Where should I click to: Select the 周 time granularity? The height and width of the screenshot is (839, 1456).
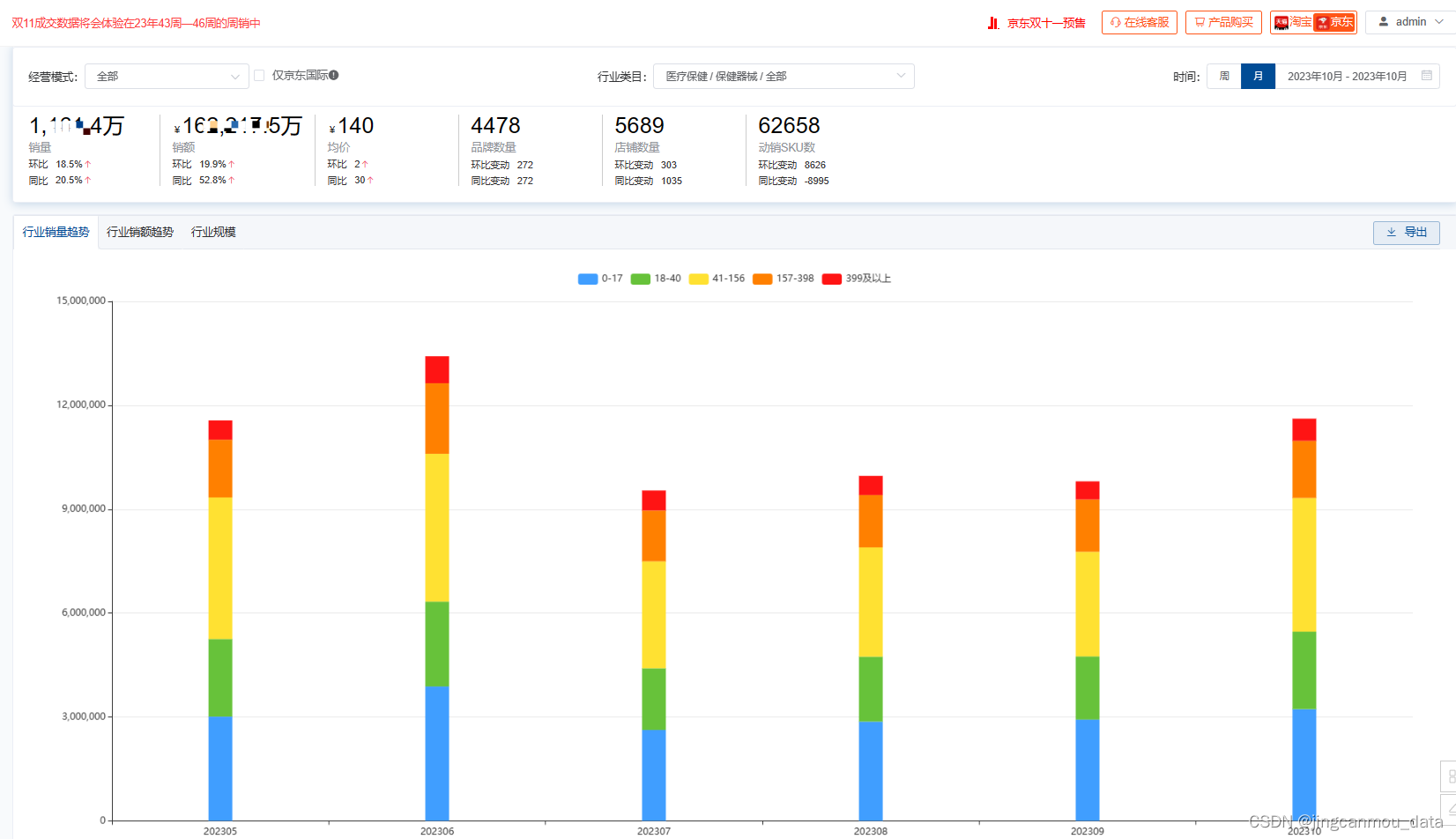1224,77
